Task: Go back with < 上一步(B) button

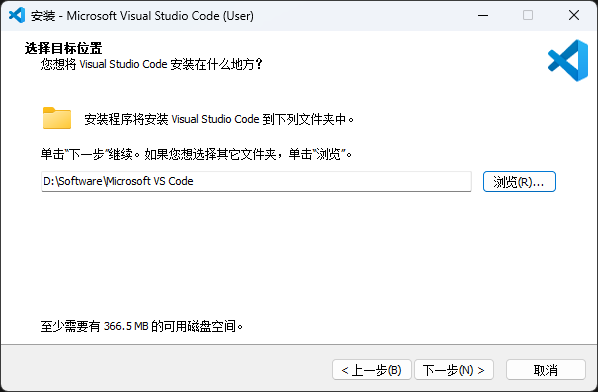Action: 371,370
